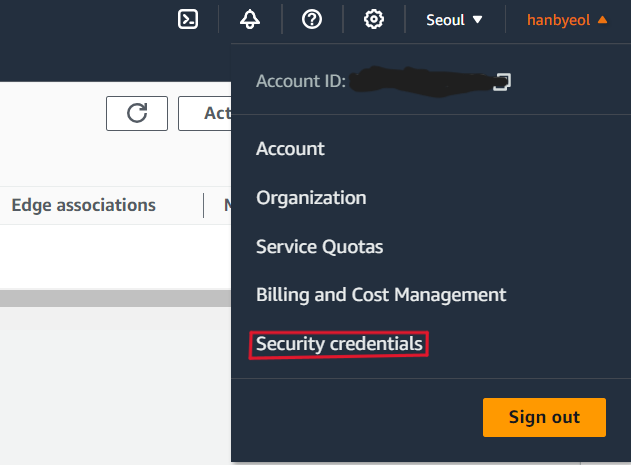Expand the Seoul region dropdown
The width and height of the screenshot is (631, 465).
454,20
